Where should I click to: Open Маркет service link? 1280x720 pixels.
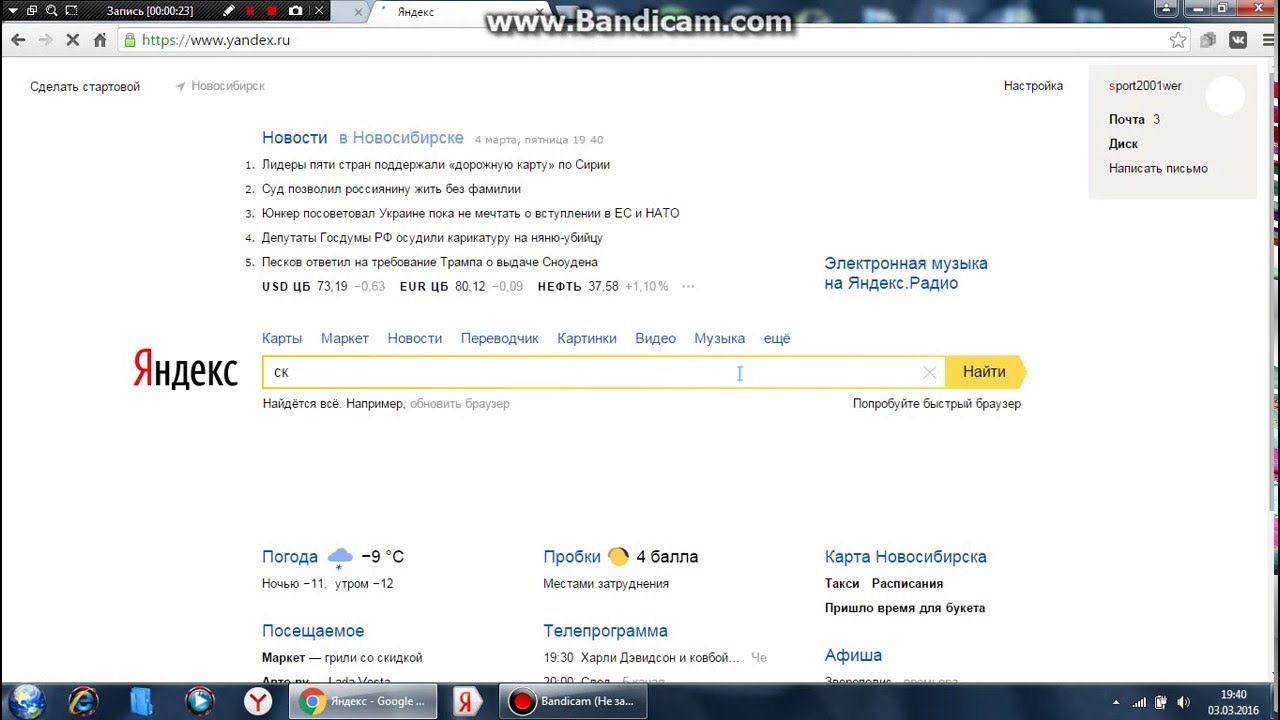345,339
